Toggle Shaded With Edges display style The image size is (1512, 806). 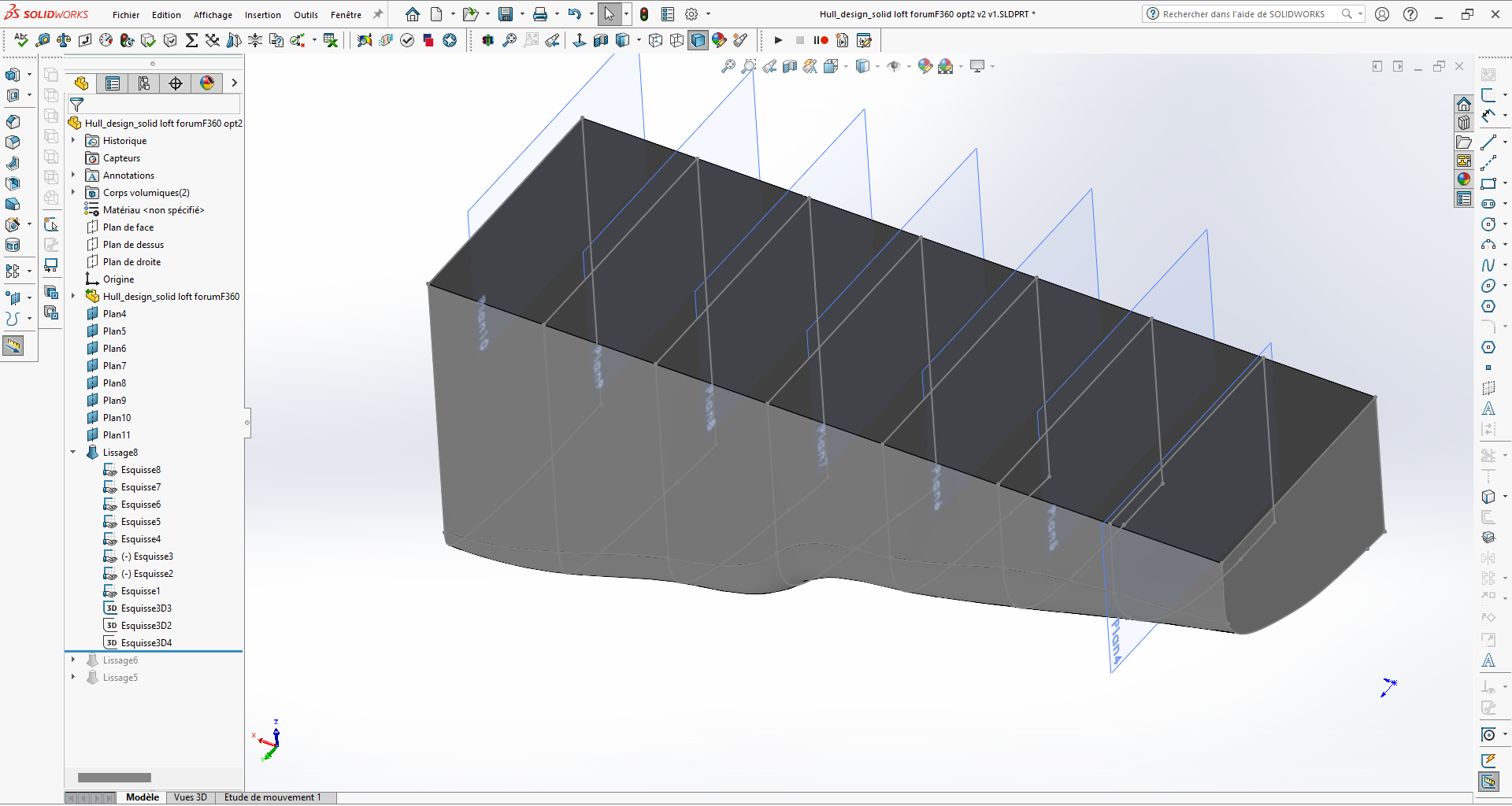click(x=699, y=40)
